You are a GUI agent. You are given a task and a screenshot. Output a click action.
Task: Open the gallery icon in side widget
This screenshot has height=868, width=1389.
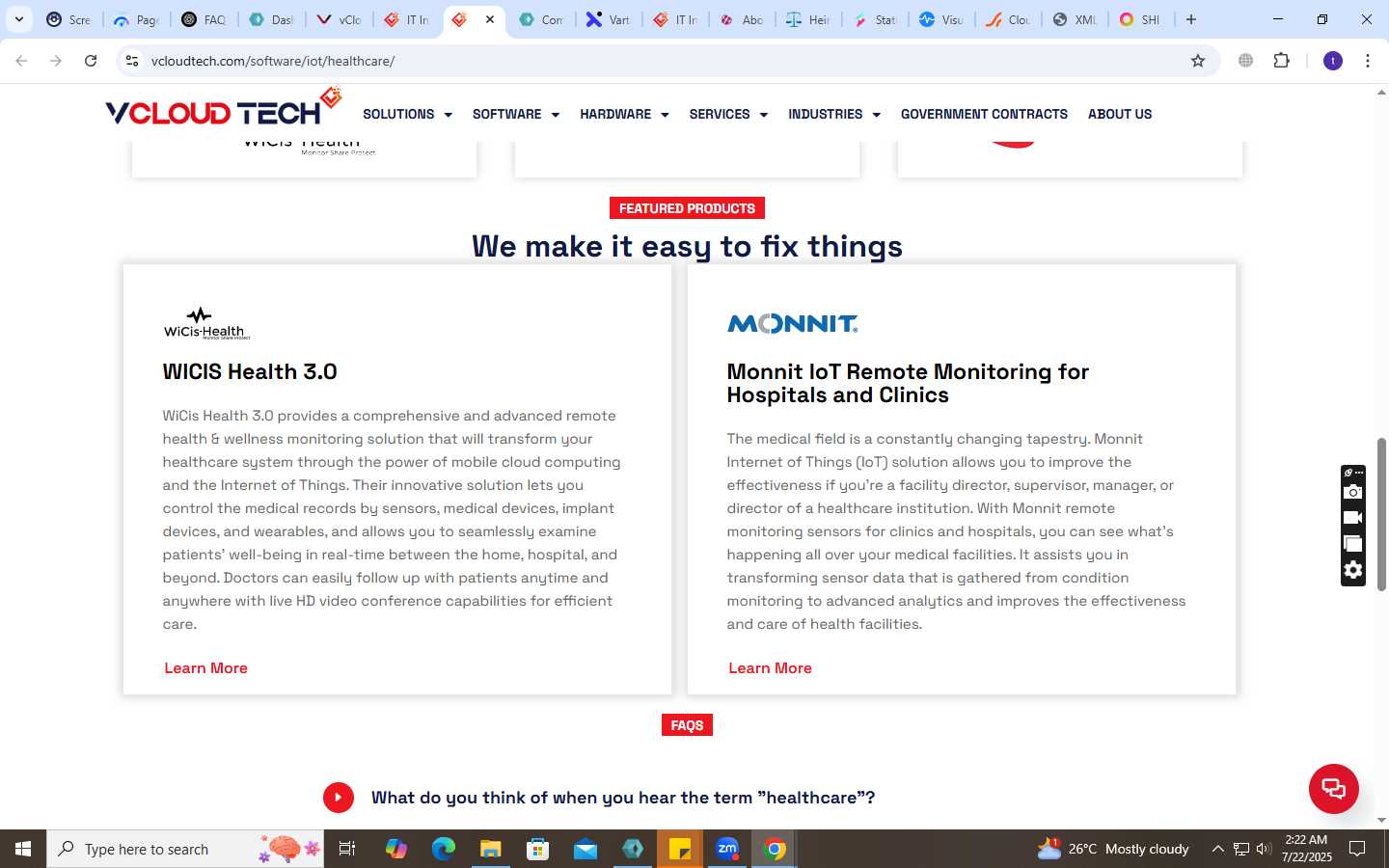1353,544
